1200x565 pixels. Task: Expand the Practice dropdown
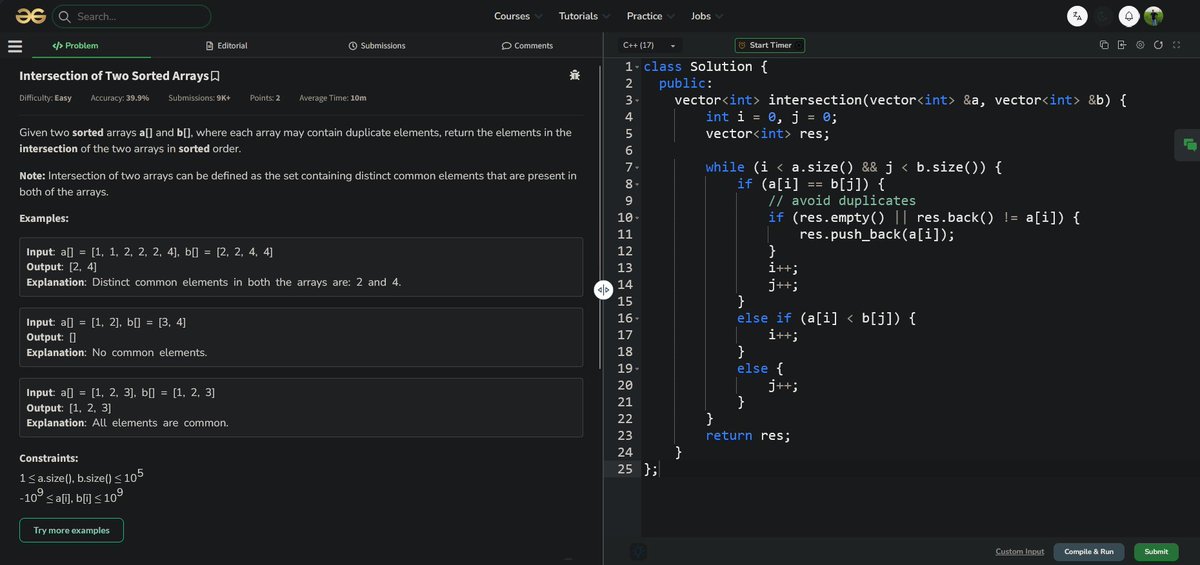[650, 16]
